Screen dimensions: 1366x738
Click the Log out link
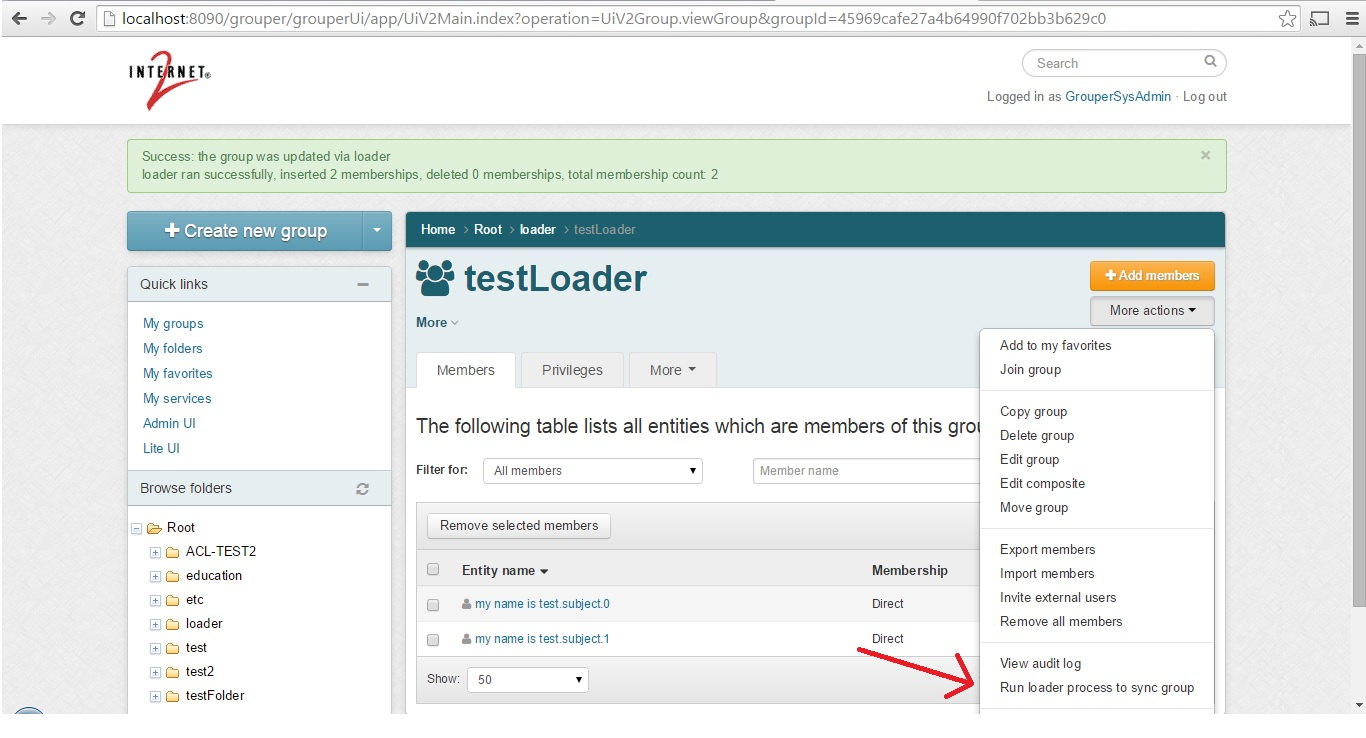(1205, 97)
